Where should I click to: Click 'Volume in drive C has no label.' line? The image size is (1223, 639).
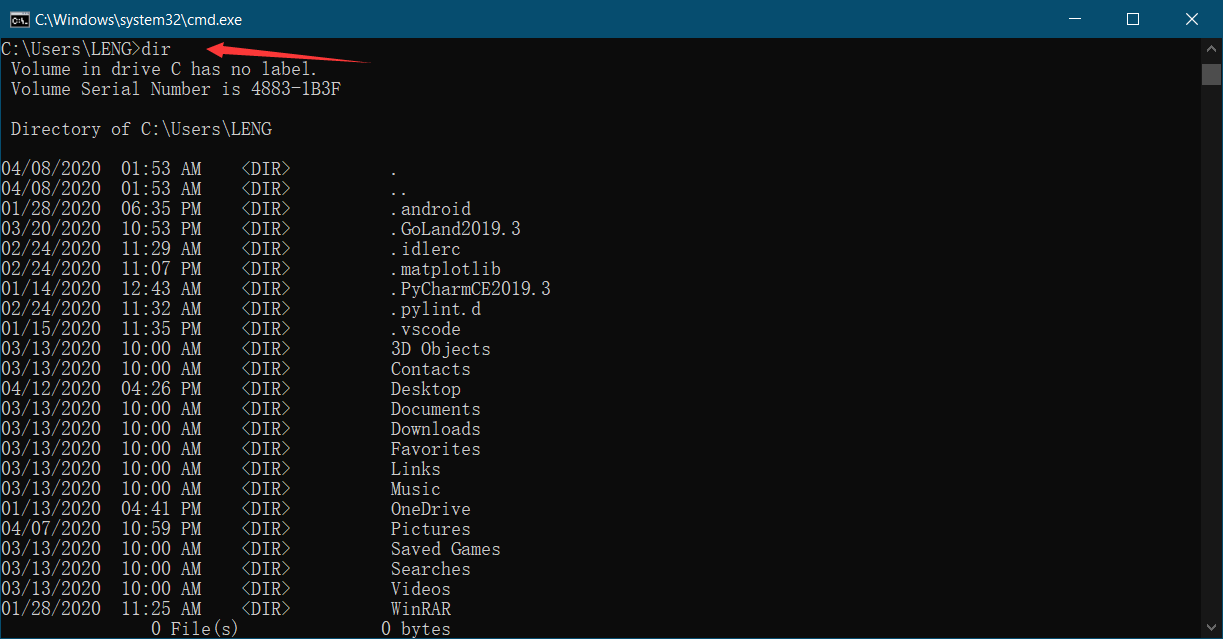[164, 69]
